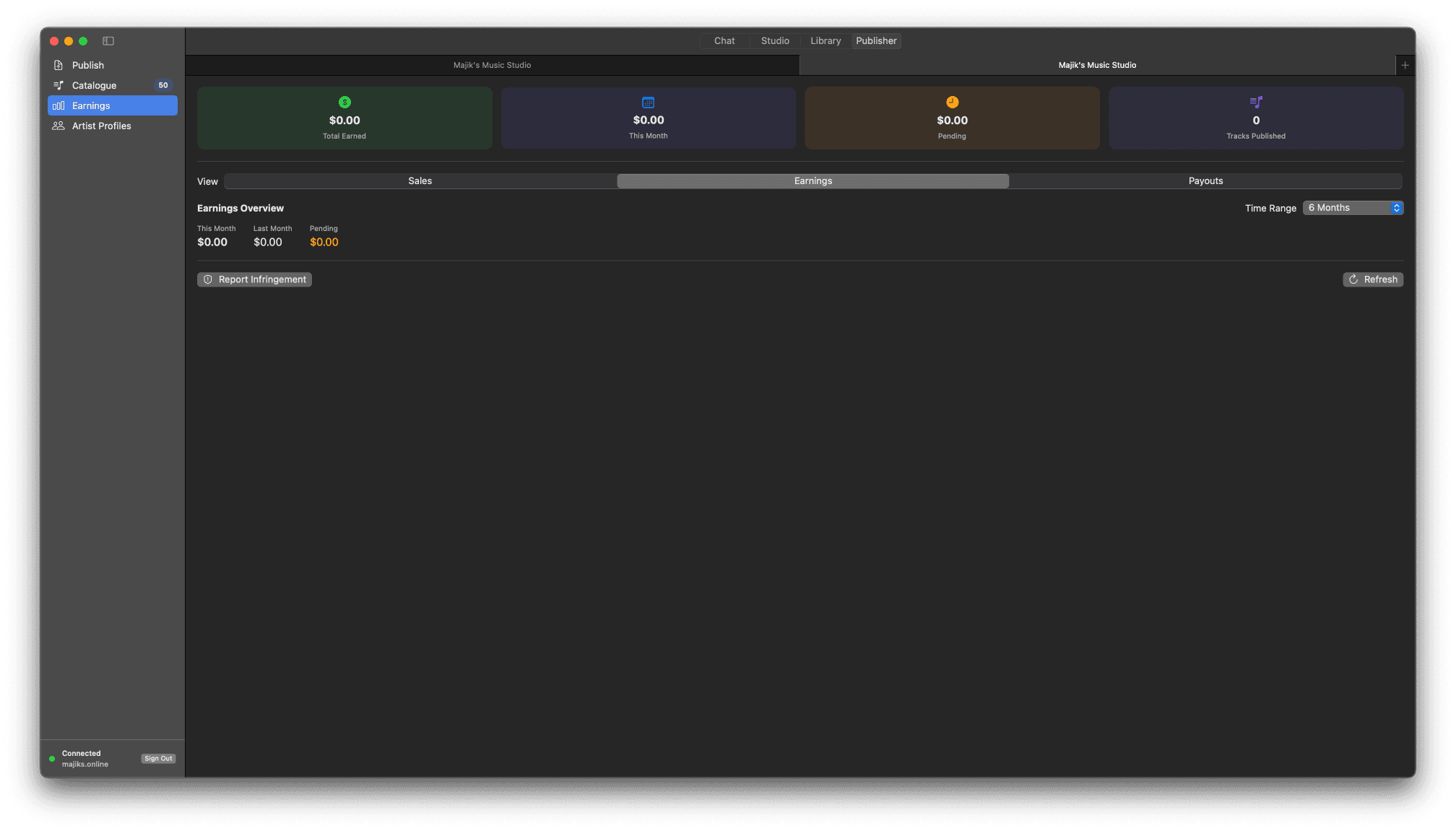This screenshot has width=1456, height=831.
Task: Click the shield icon on Report Infringement
Action: (x=208, y=279)
